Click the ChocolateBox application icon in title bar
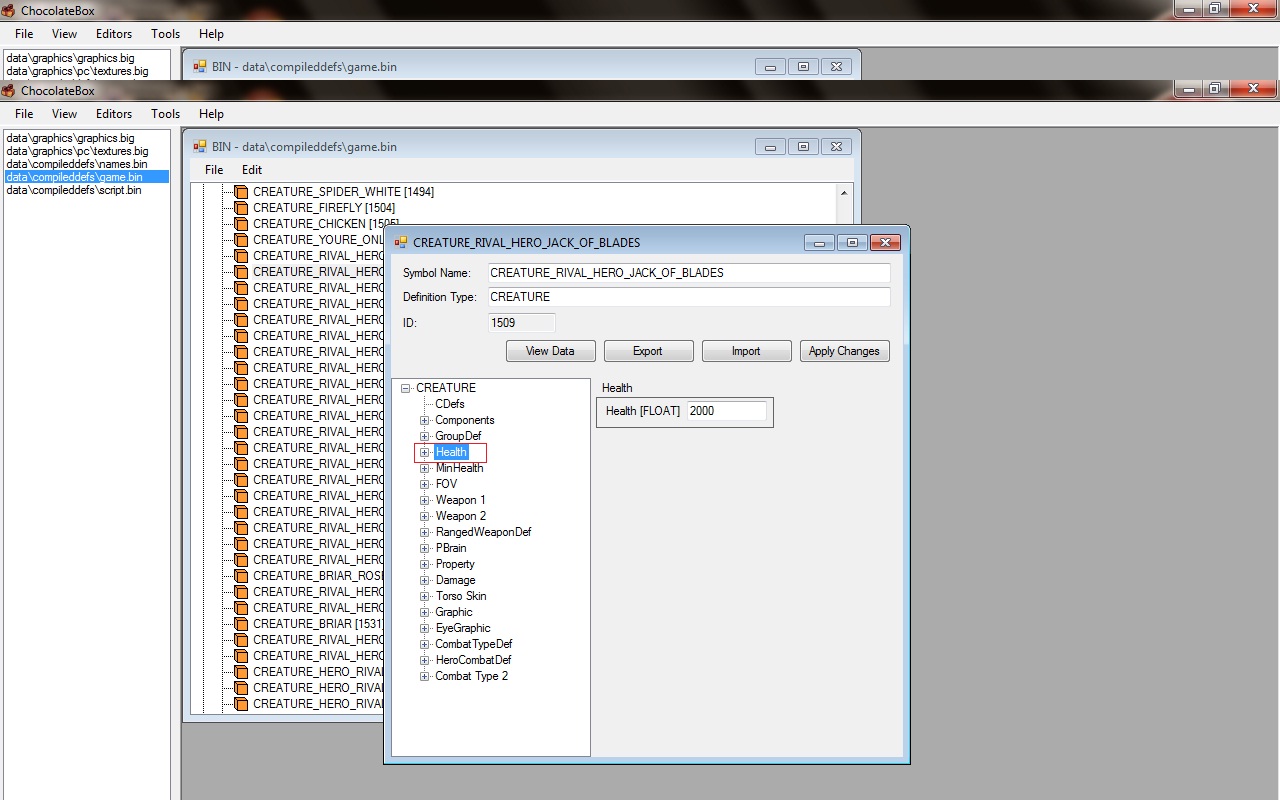The height and width of the screenshot is (800, 1280). tap(8, 91)
